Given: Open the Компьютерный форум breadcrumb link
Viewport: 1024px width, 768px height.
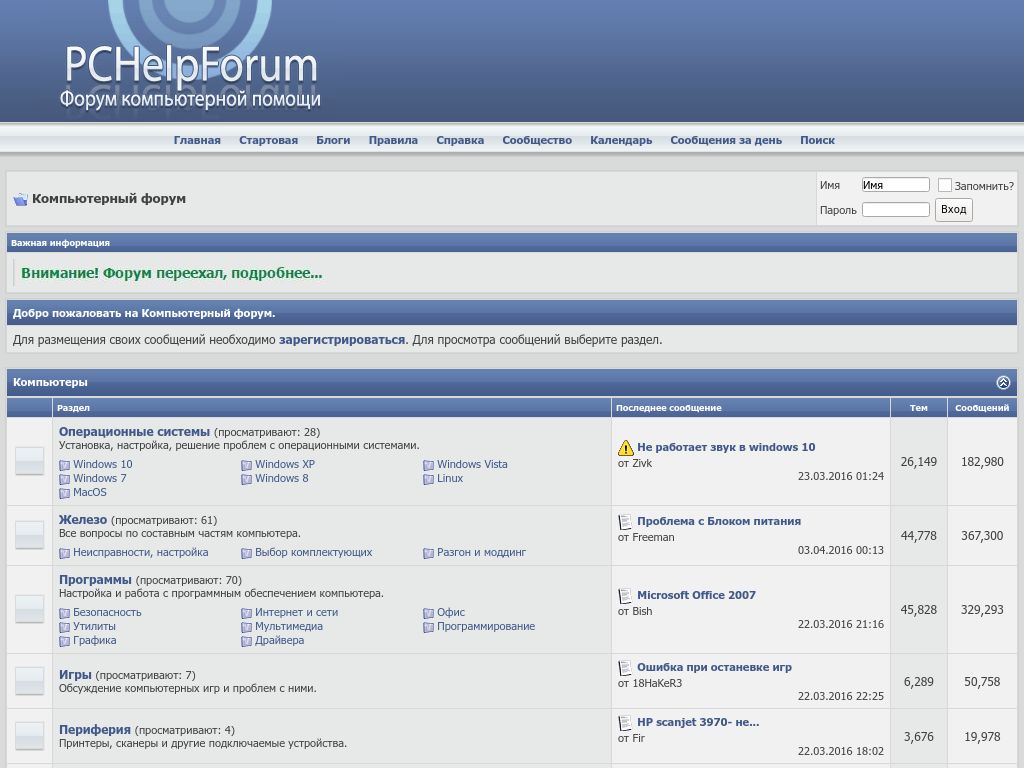Looking at the screenshot, I should [109, 199].
